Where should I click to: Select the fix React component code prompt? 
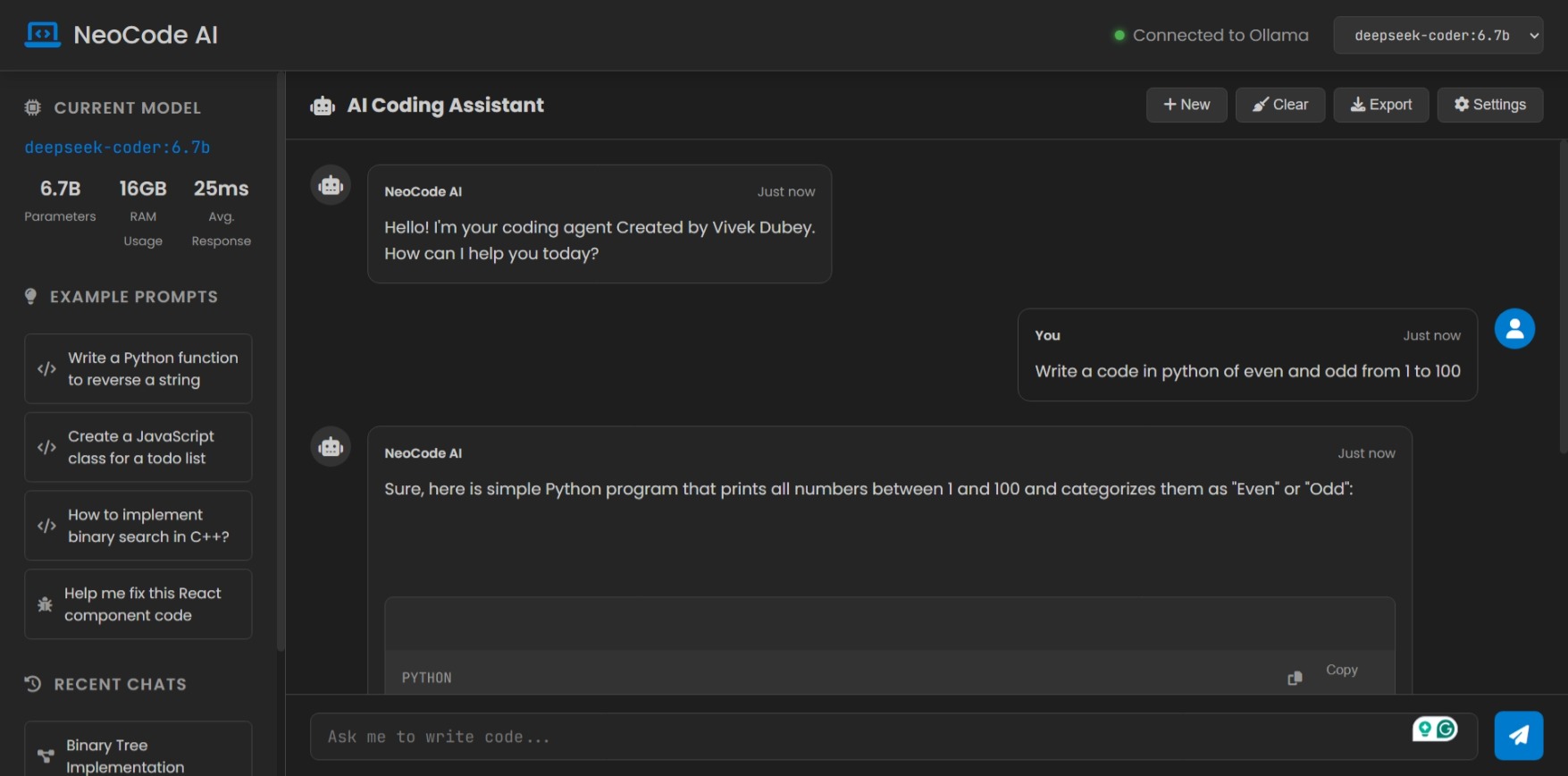tap(138, 604)
